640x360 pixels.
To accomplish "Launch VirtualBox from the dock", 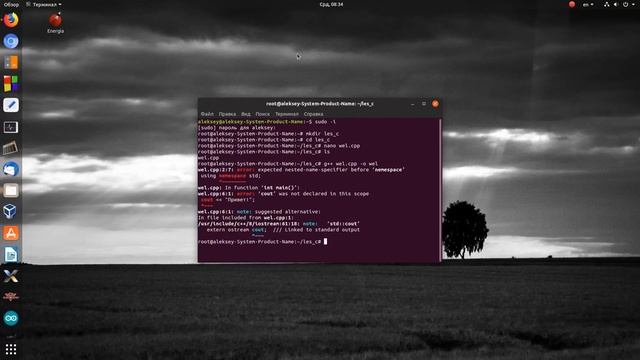I will pos(11,211).
